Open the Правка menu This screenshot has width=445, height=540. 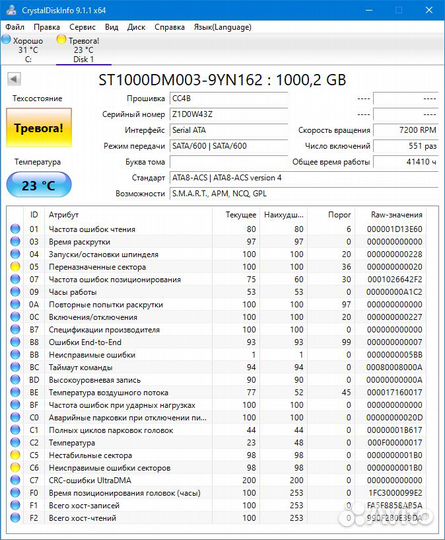46,27
